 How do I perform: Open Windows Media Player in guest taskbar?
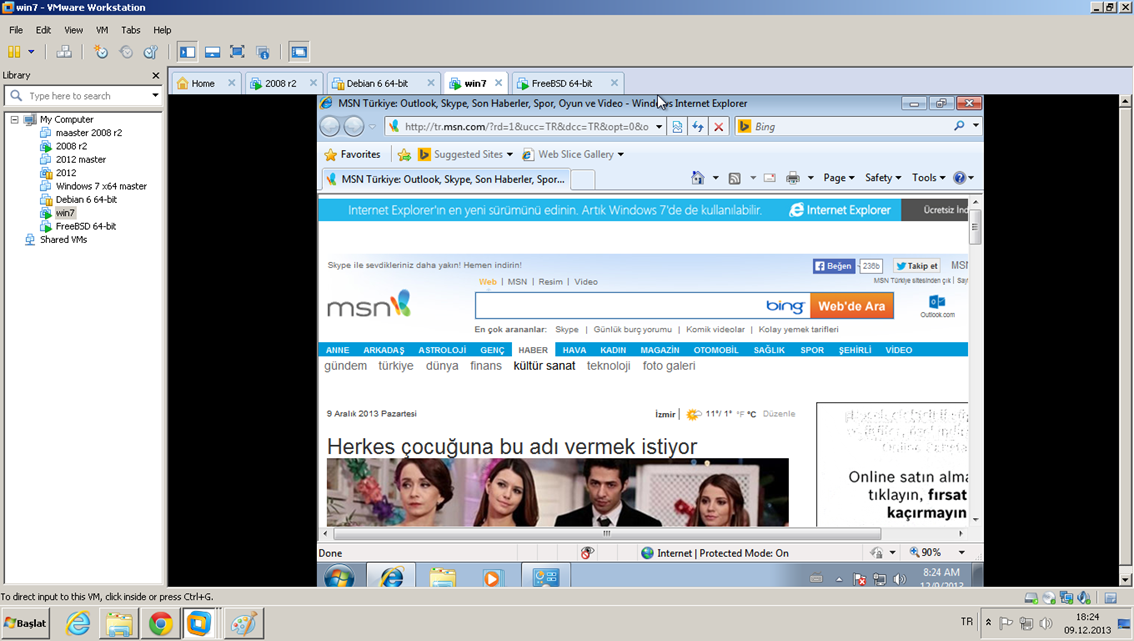[492, 577]
